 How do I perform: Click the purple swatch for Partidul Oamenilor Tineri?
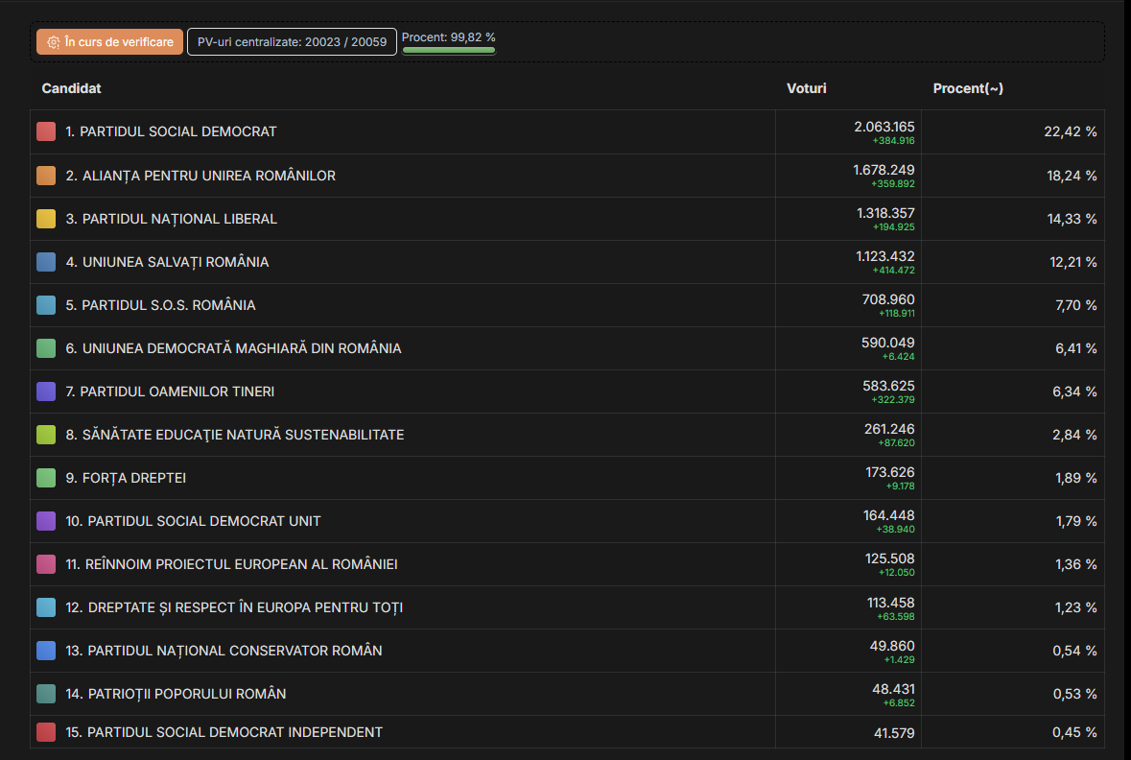pyautogui.click(x=46, y=392)
